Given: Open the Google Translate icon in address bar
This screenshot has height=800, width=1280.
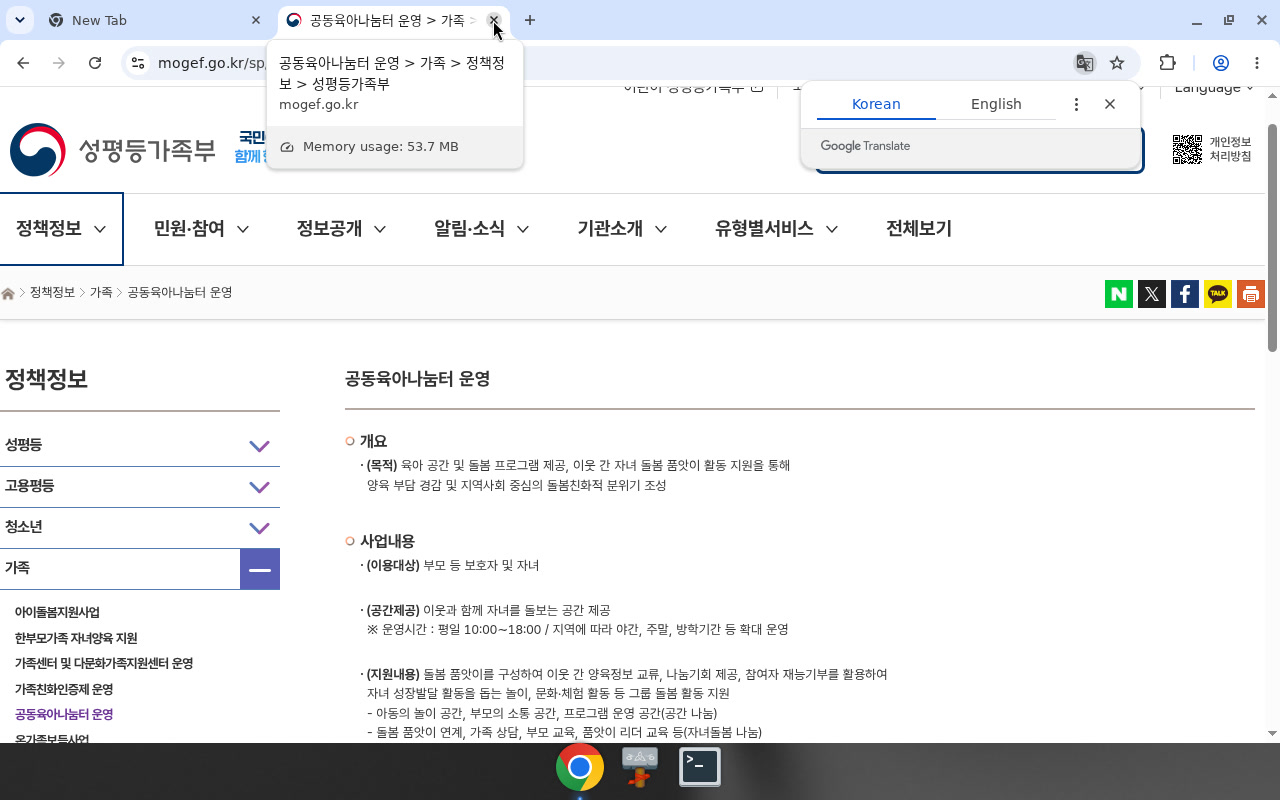Looking at the screenshot, I should tap(1084, 63).
